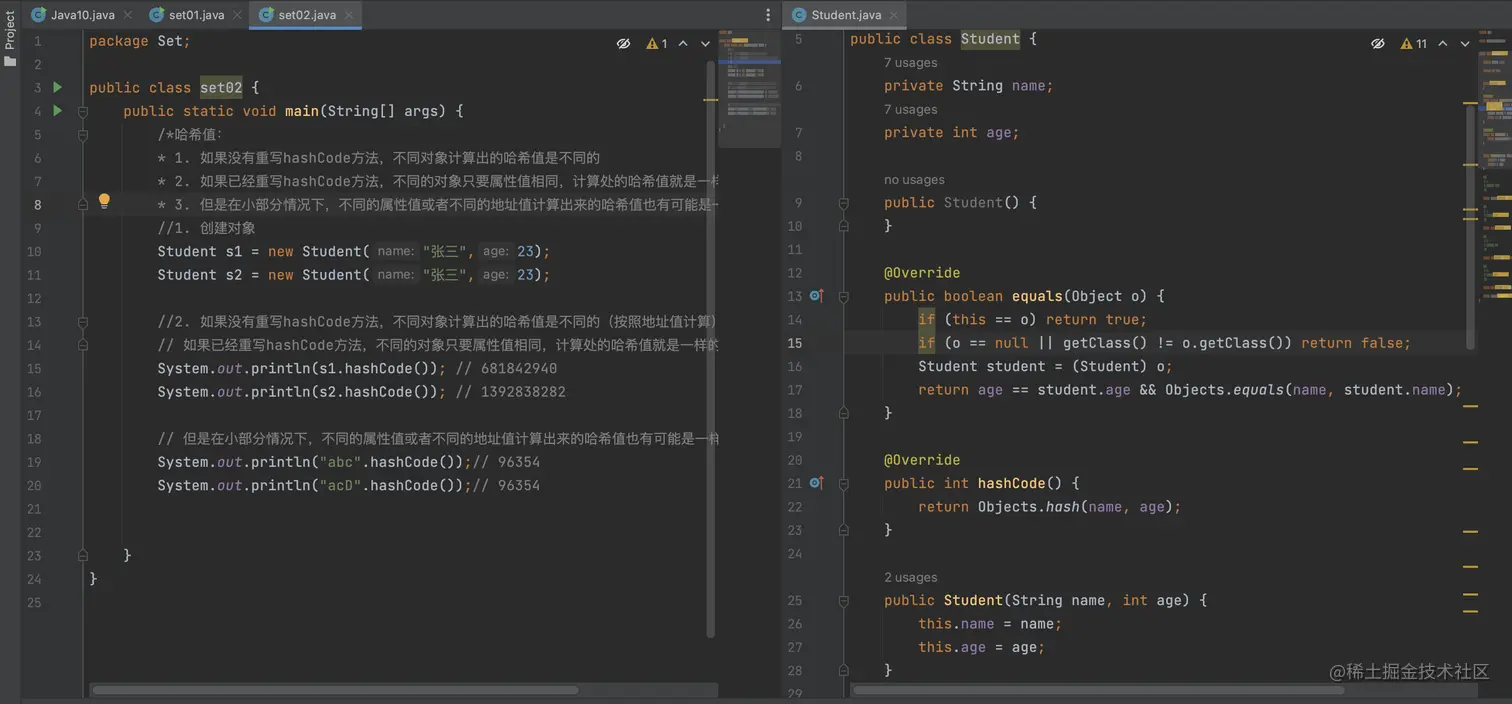Go to next highlighted problem in Student.java
Viewport: 1512px width, 704px height.
coord(1465,44)
